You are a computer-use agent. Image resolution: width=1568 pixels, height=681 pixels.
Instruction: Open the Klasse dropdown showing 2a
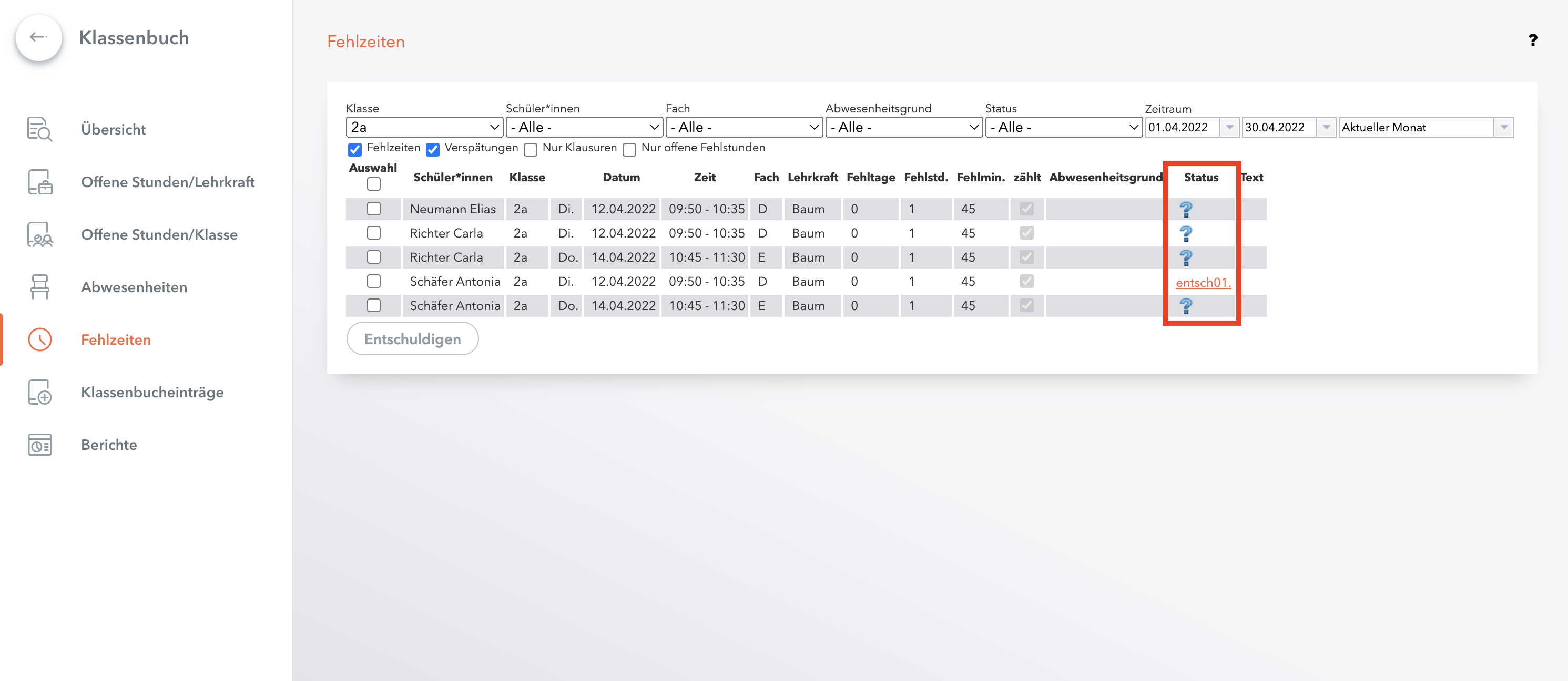(x=424, y=127)
